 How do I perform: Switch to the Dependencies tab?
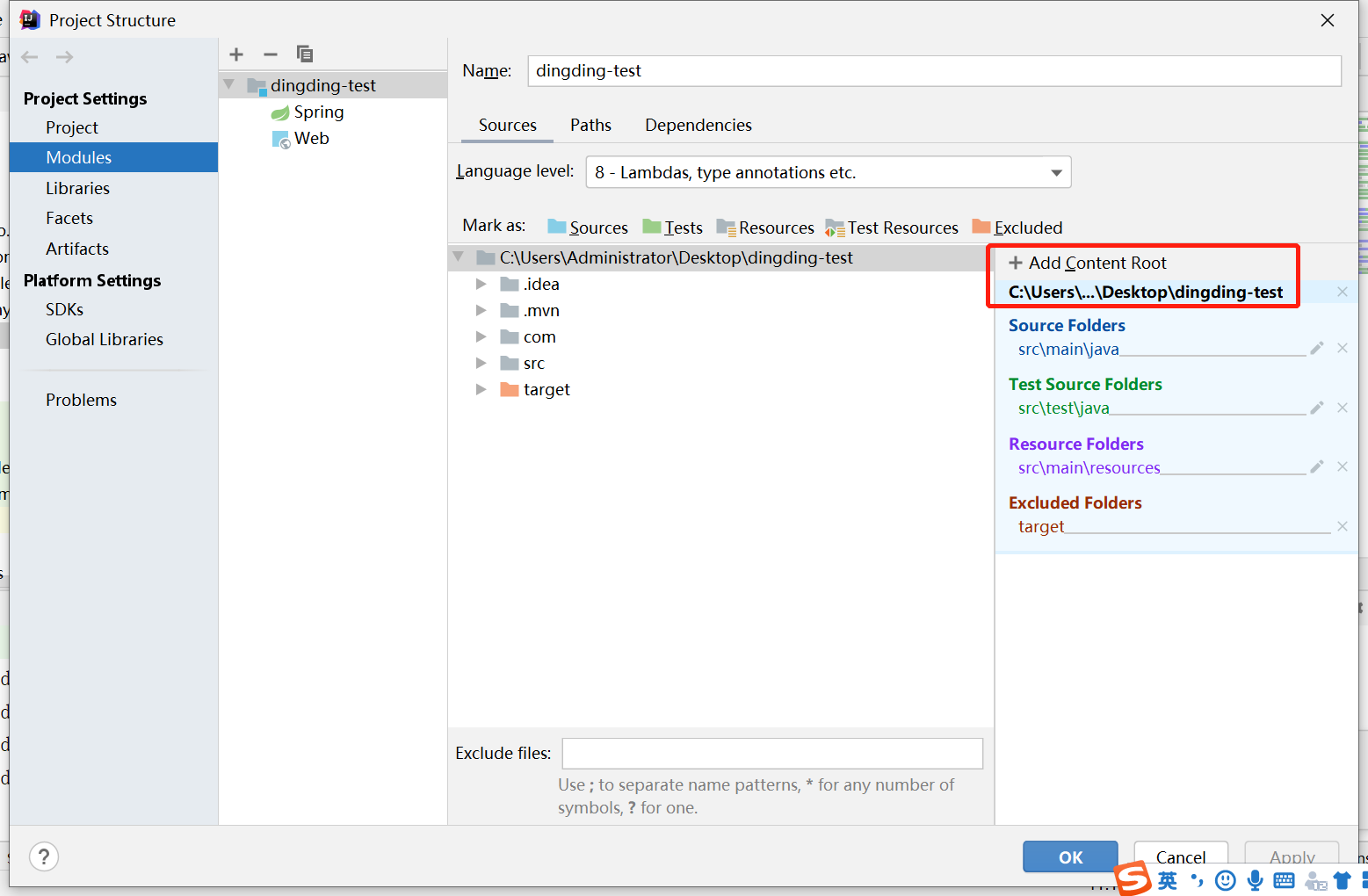(x=698, y=125)
